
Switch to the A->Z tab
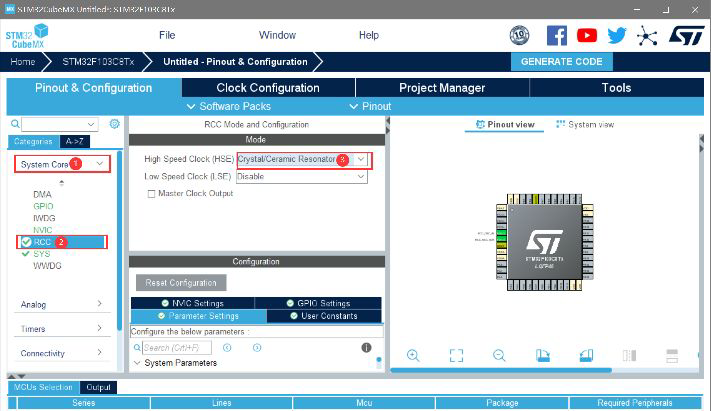point(75,142)
